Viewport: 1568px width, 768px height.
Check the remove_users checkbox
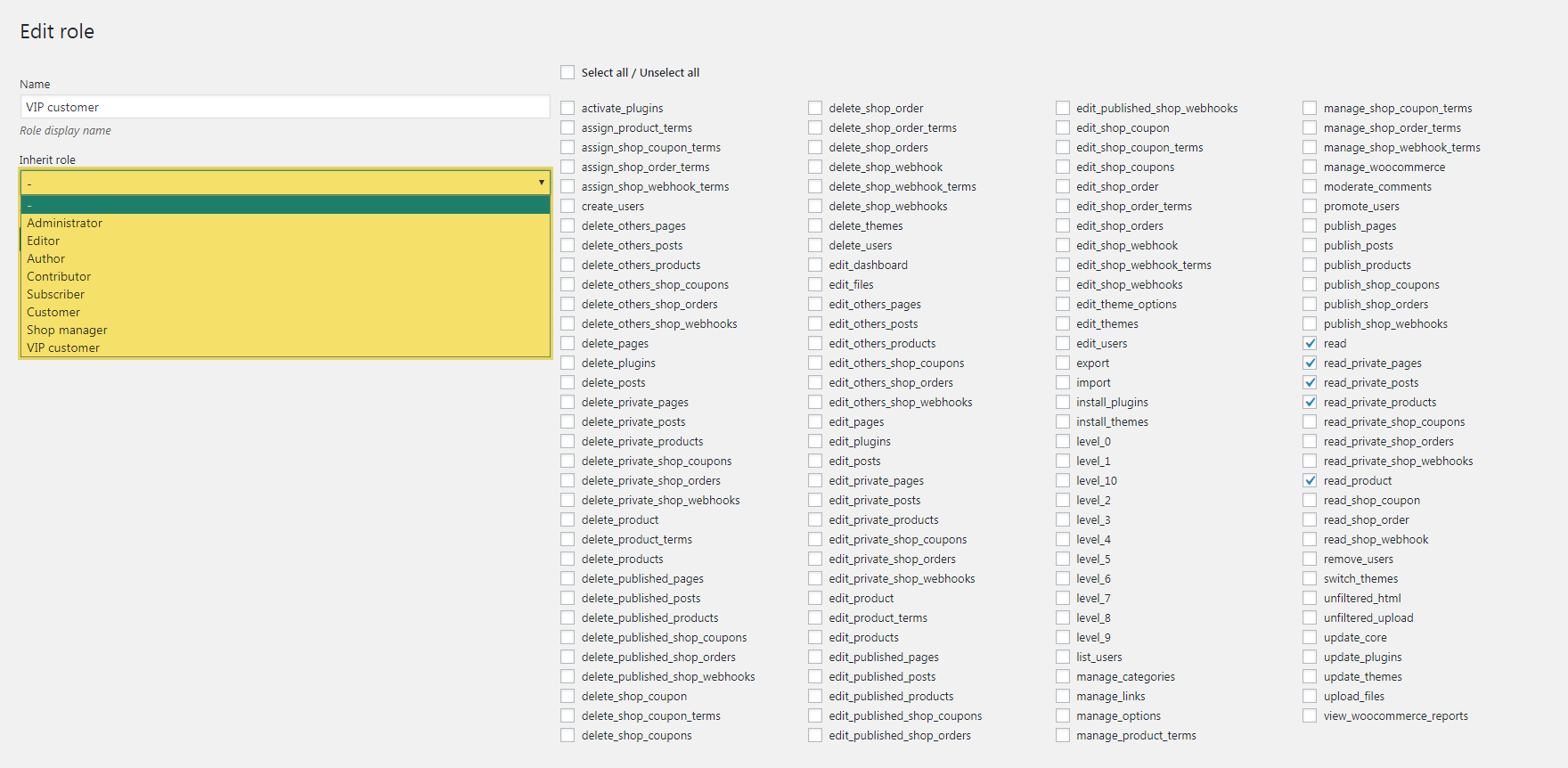pos(1310,559)
